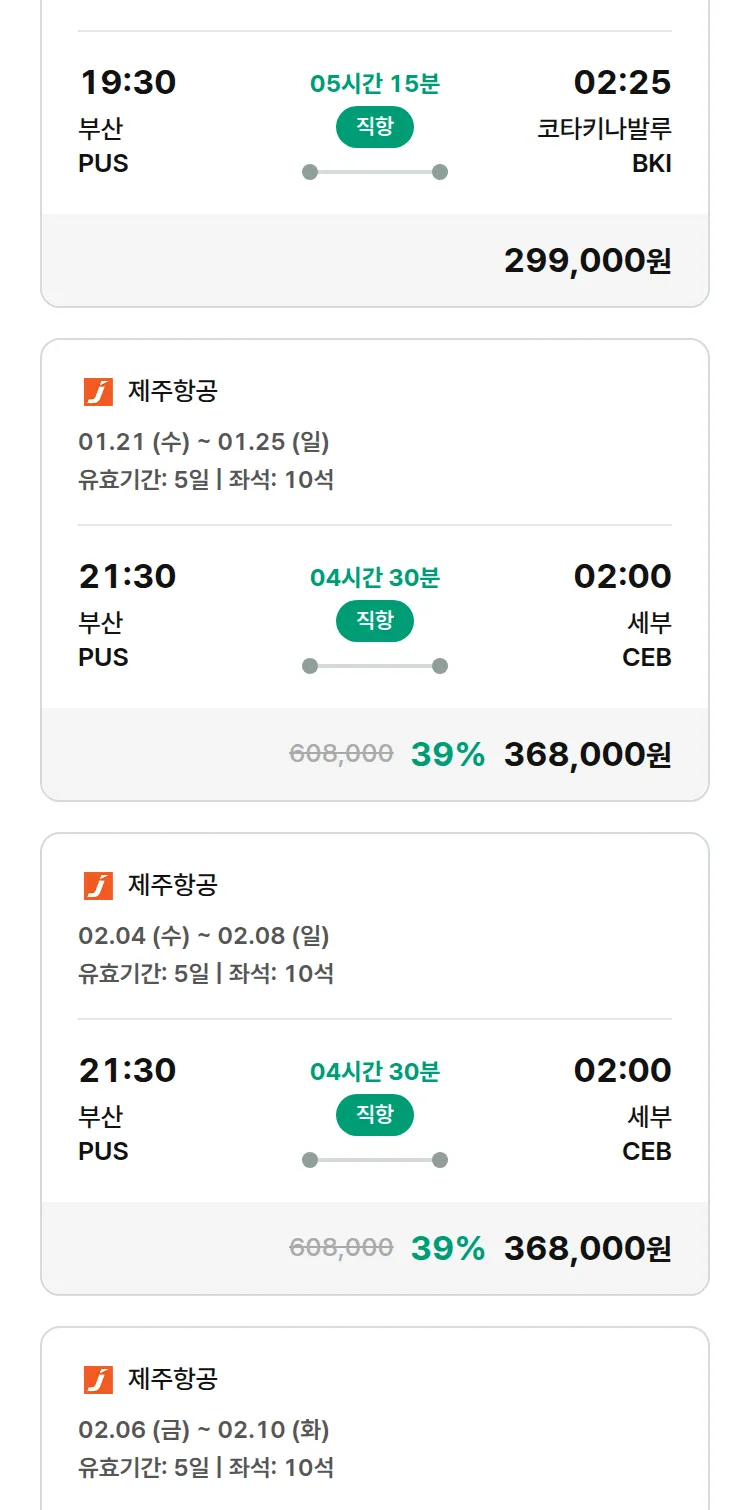Open date range 02.04 (수) ~ 02.08 (일)
This screenshot has width=750, height=1510.
[x=204, y=936]
